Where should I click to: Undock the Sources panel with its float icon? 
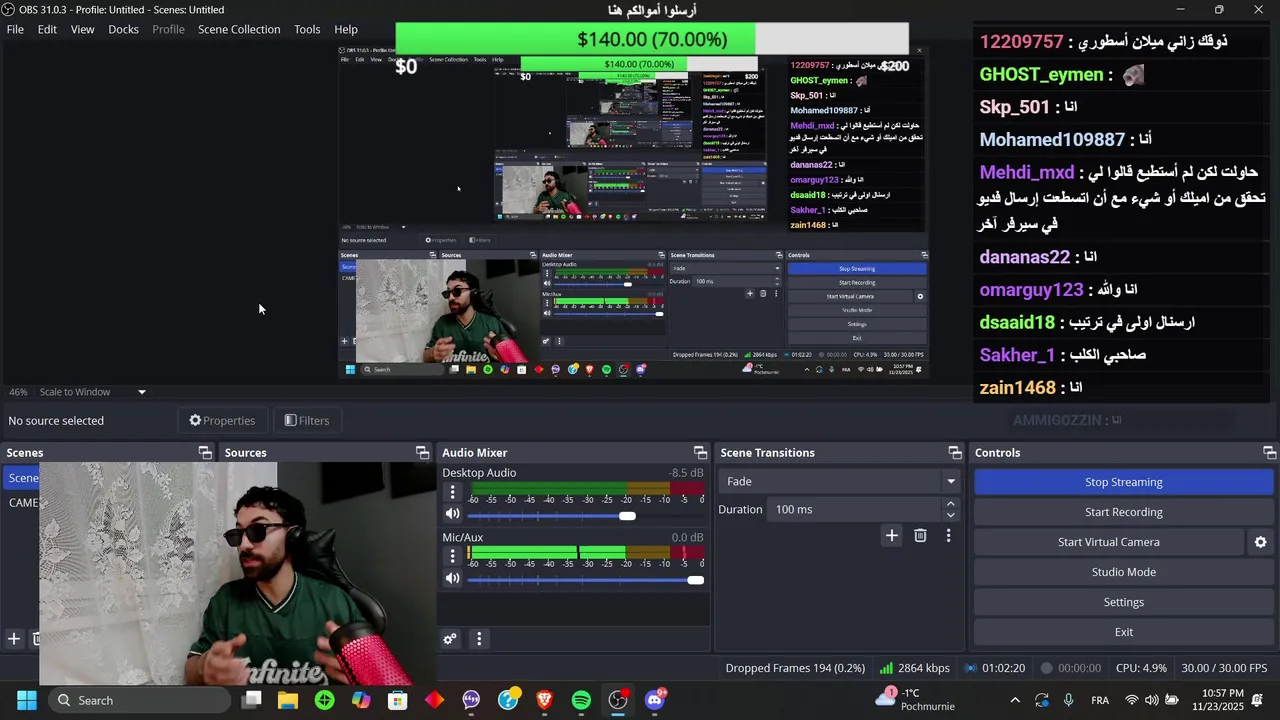[422, 453]
